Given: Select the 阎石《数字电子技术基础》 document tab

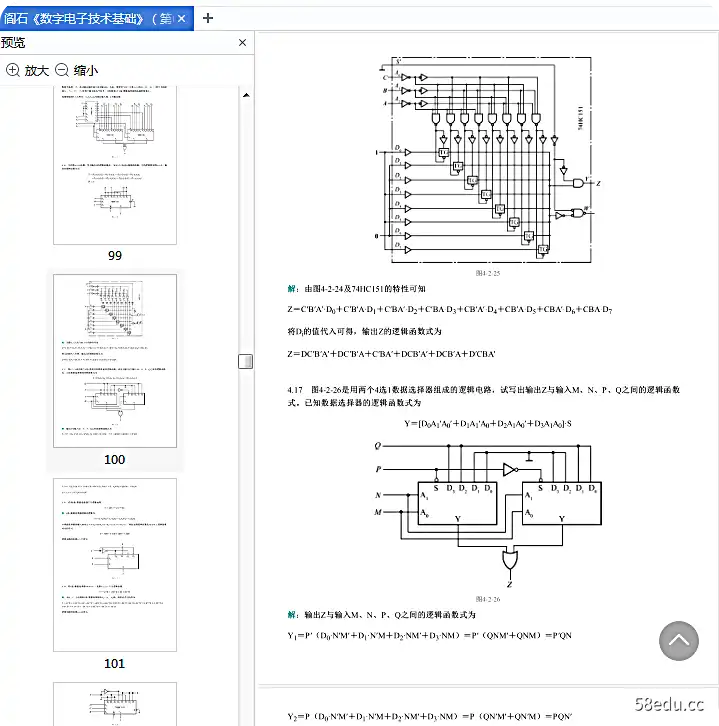Looking at the screenshot, I should [96, 19].
